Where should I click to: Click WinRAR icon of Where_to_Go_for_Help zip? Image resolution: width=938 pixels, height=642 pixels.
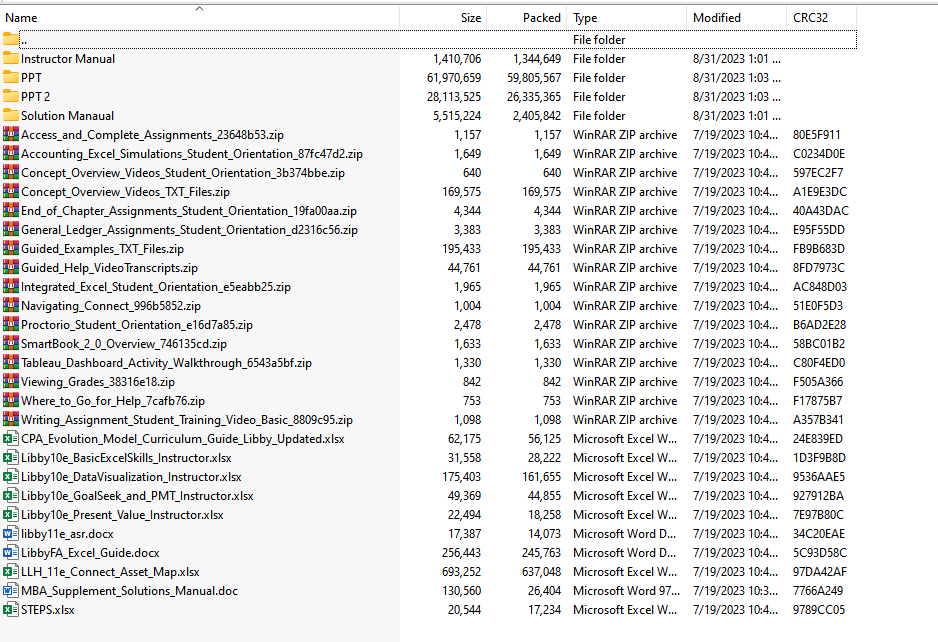click(x=10, y=401)
